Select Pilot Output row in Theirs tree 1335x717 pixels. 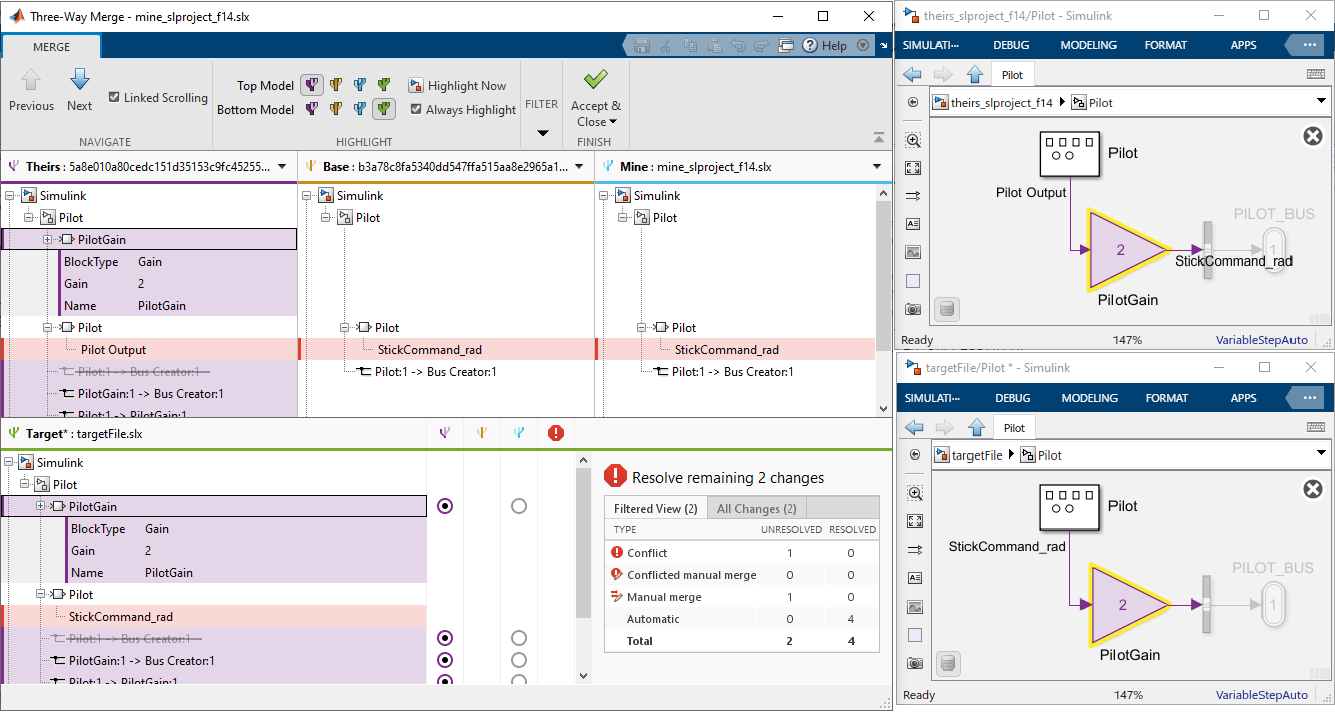click(150, 349)
